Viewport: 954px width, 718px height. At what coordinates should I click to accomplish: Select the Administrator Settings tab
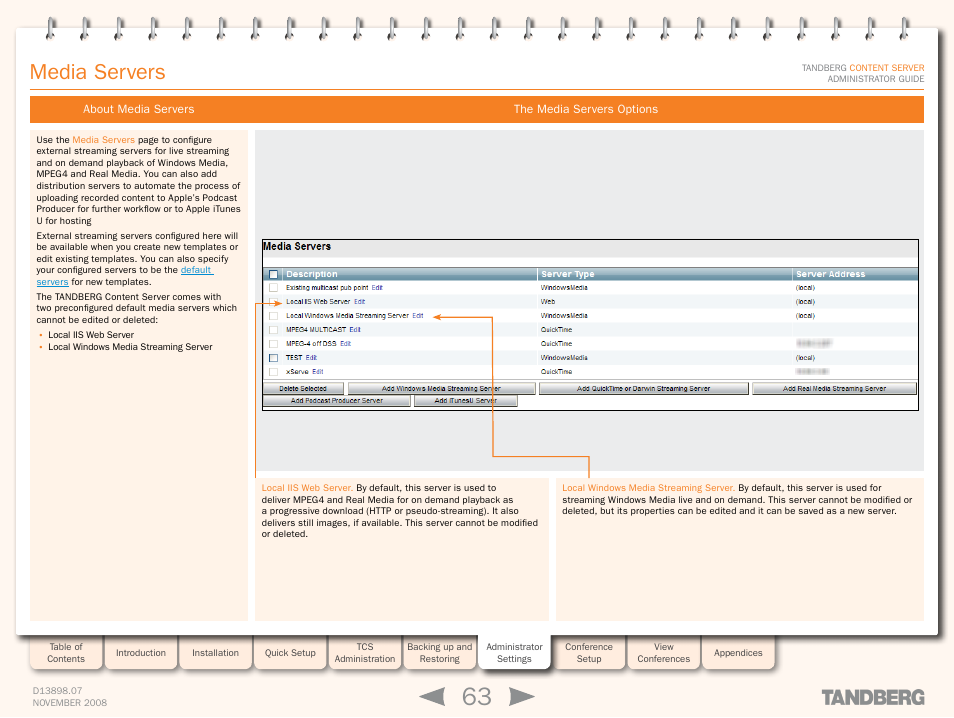point(514,652)
